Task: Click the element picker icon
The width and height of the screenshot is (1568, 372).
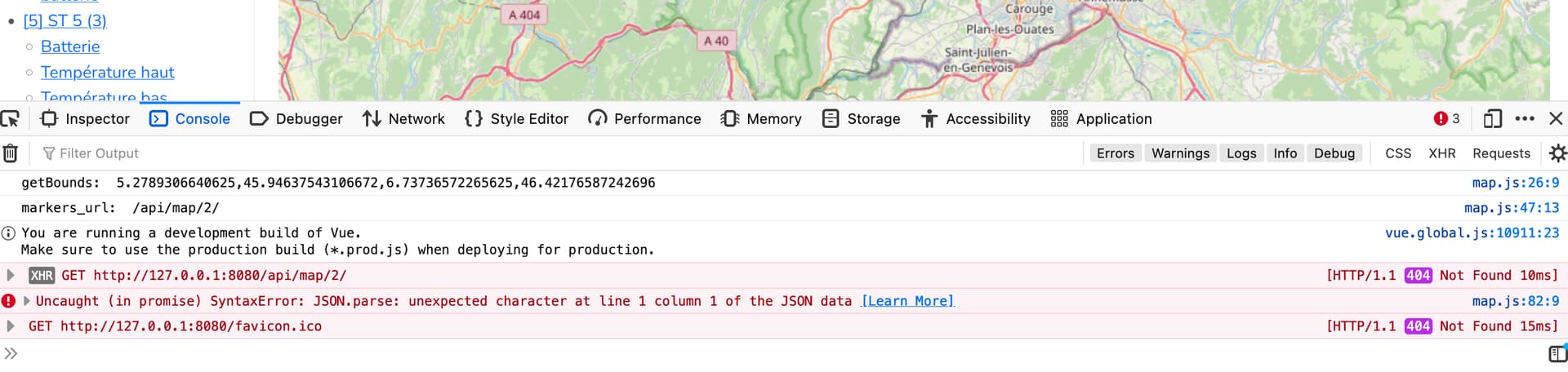Action: coord(11,119)
